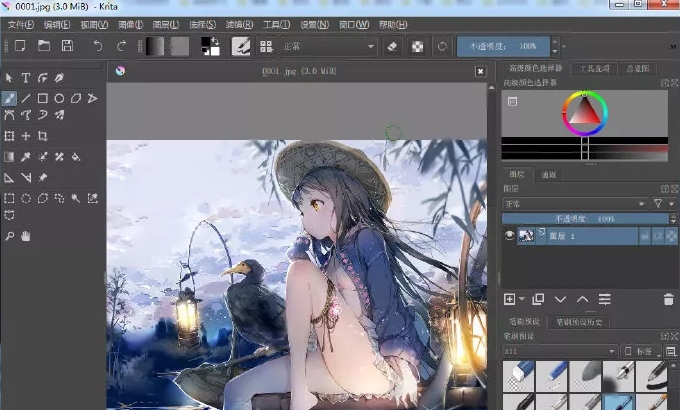This screenshot has height=410, width=680.
Task: Save the document with floppy icon
Action: tap(67, 46)
